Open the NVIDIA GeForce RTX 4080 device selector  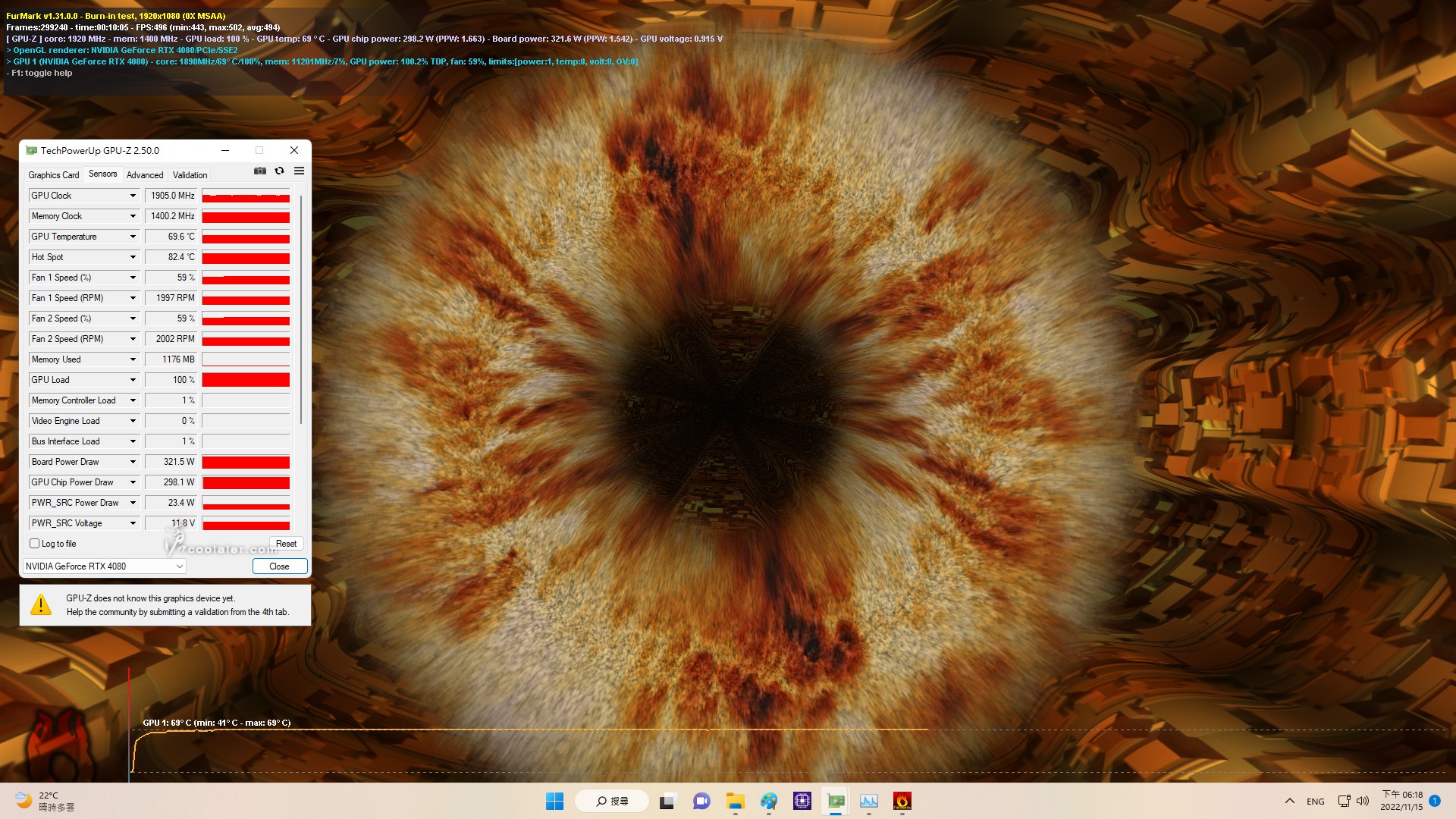click(x=105, y=566)
